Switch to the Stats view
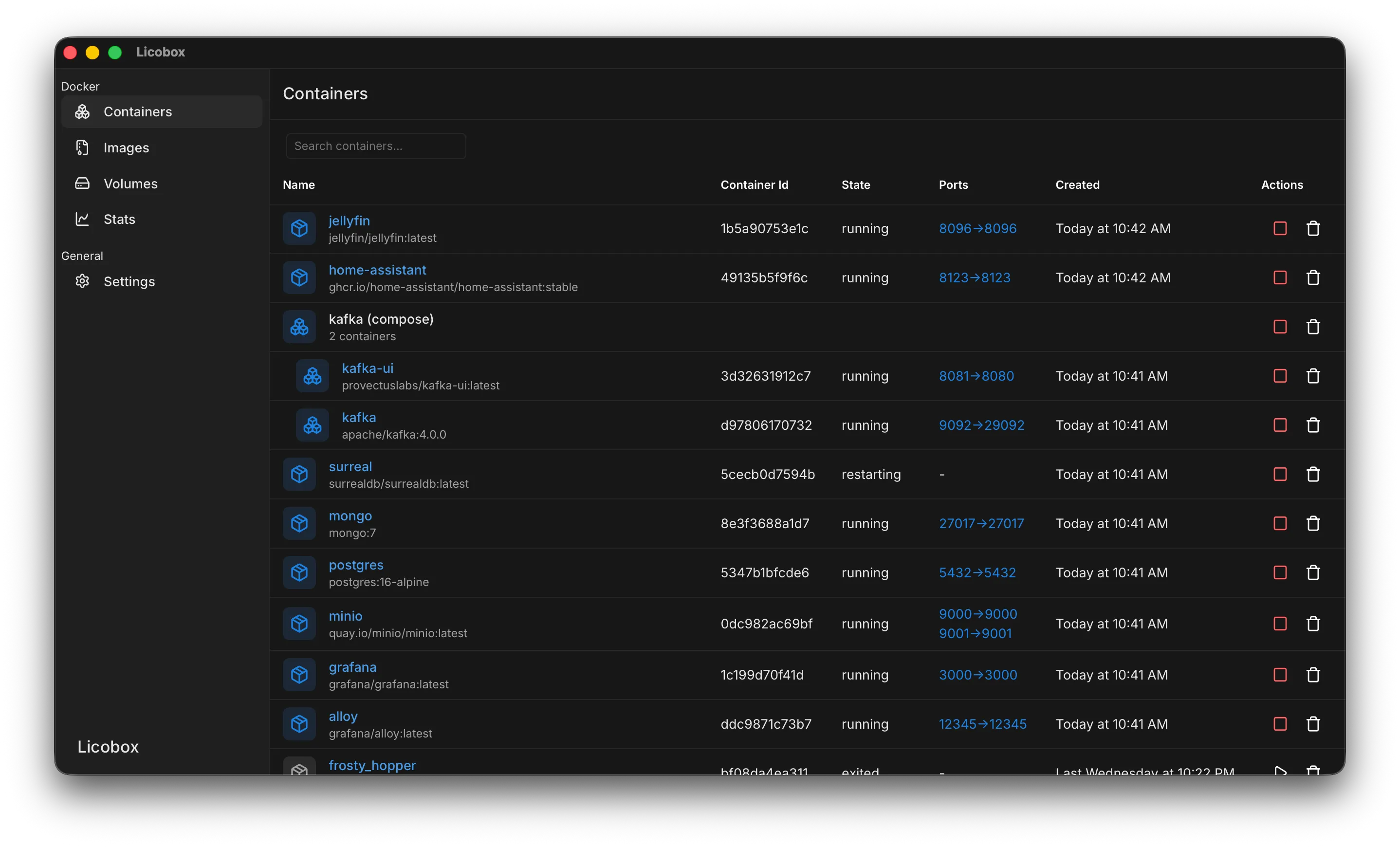Screen dimensions: 1400x847 coord(161,219)
